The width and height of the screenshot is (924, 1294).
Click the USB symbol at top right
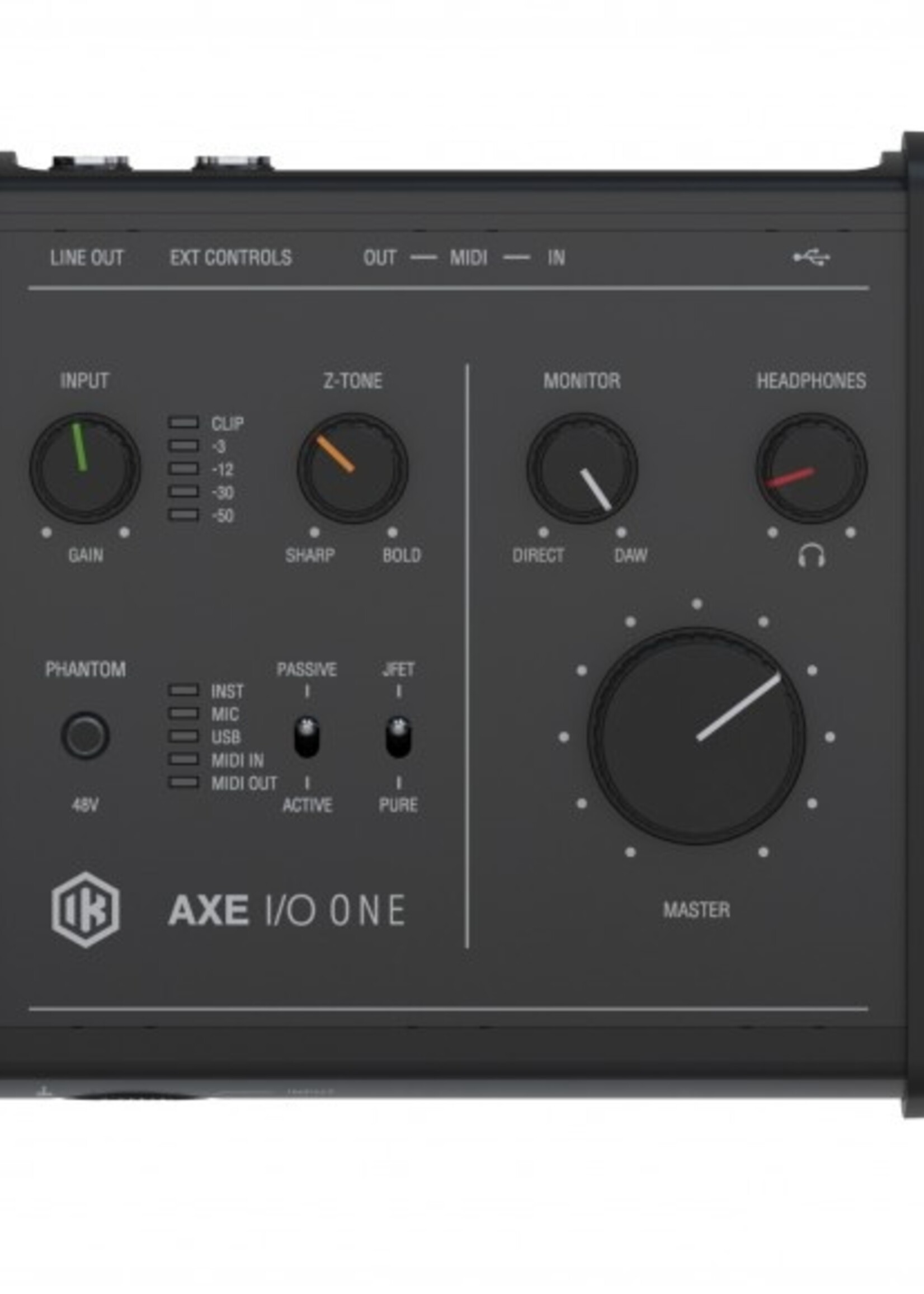click(812, 257)
